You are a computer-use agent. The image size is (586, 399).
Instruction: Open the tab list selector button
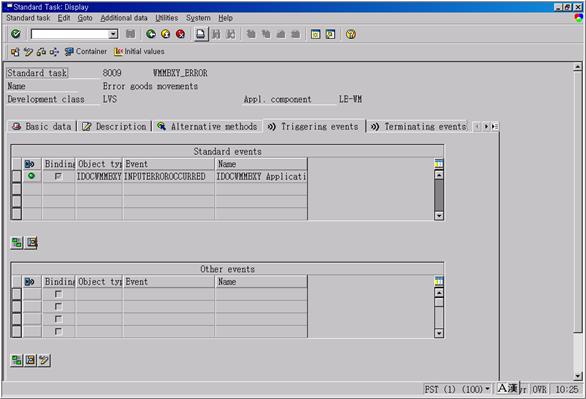click(494, 127)
